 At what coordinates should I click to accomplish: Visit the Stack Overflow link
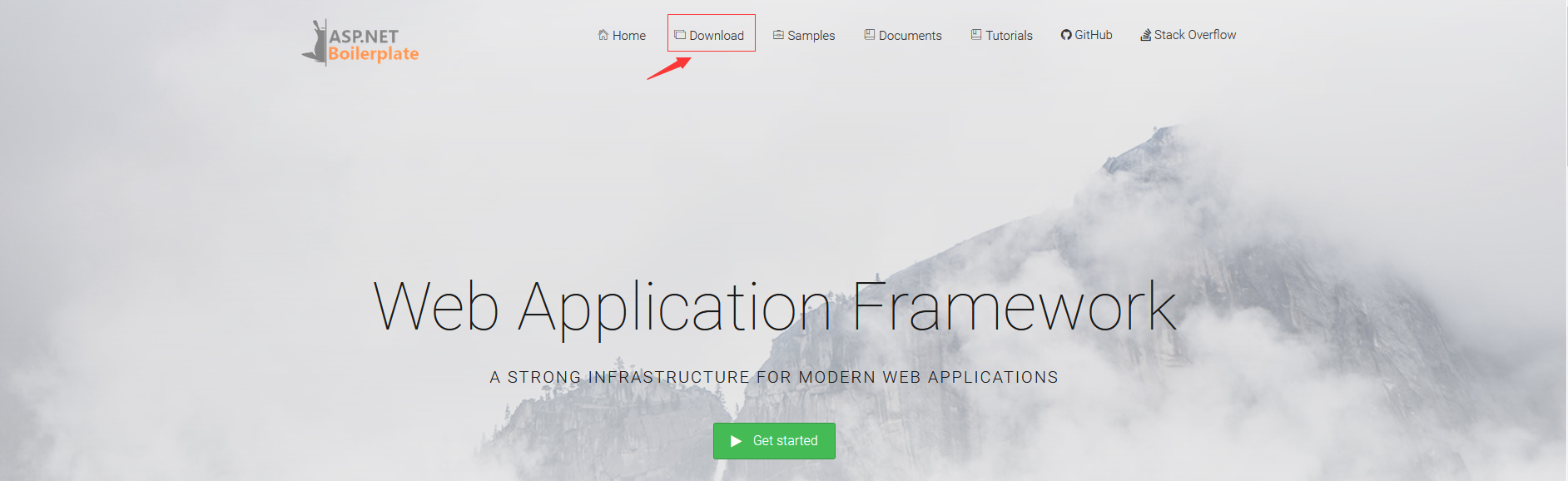tap(1188, 35)
